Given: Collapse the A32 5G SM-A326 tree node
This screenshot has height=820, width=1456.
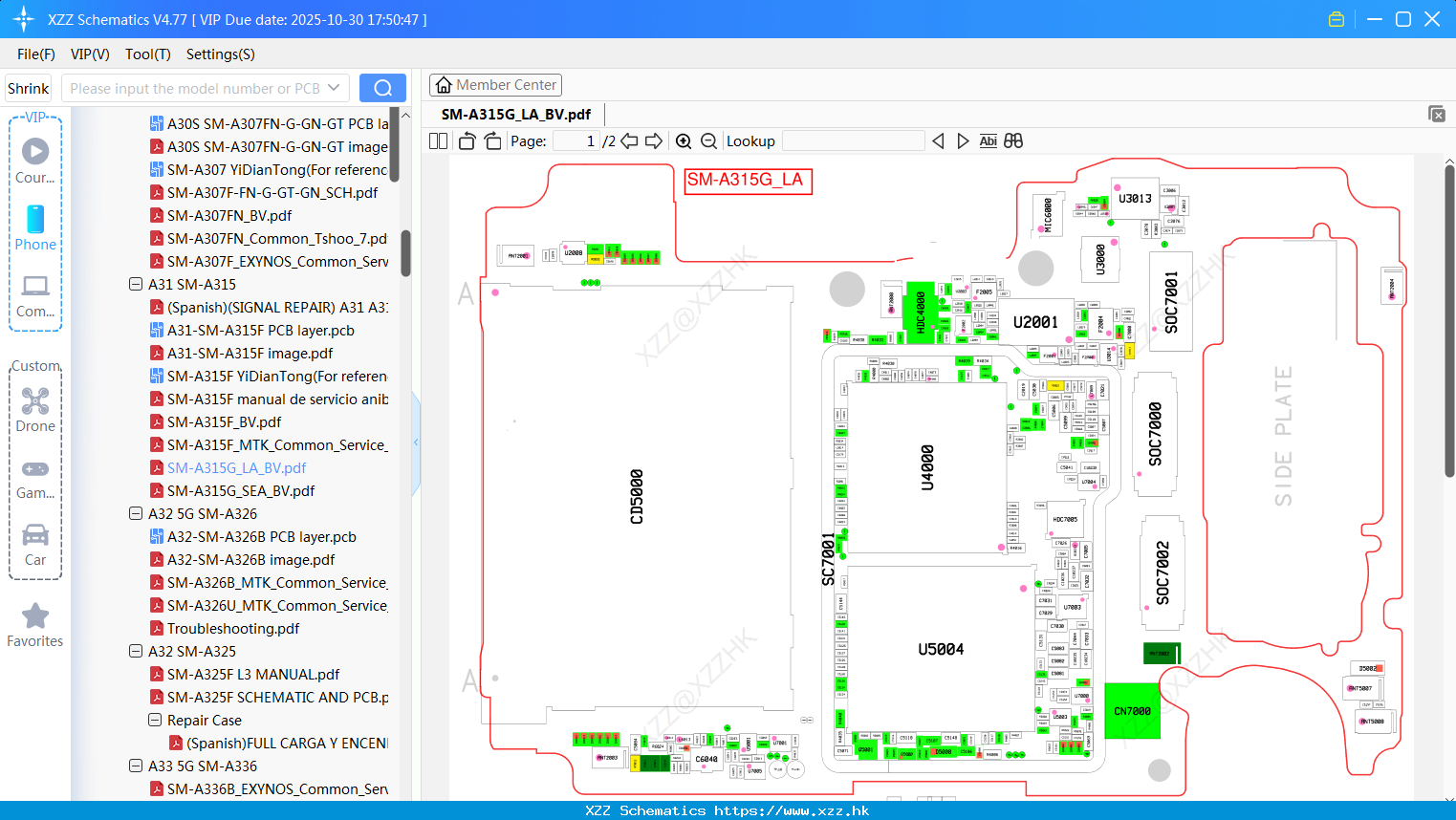Looking at the screenshot, I should tap(136, 513).
